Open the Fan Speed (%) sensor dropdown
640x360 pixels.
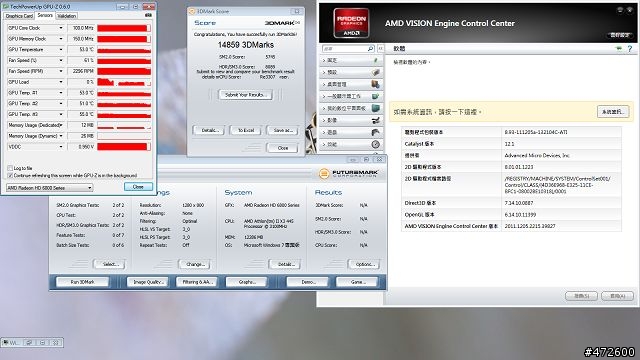61,60
